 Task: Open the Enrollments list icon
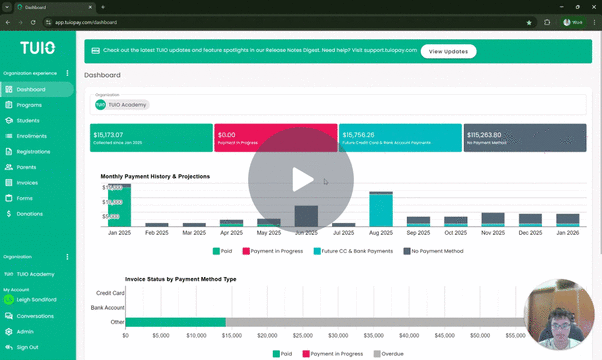(9, 136)
